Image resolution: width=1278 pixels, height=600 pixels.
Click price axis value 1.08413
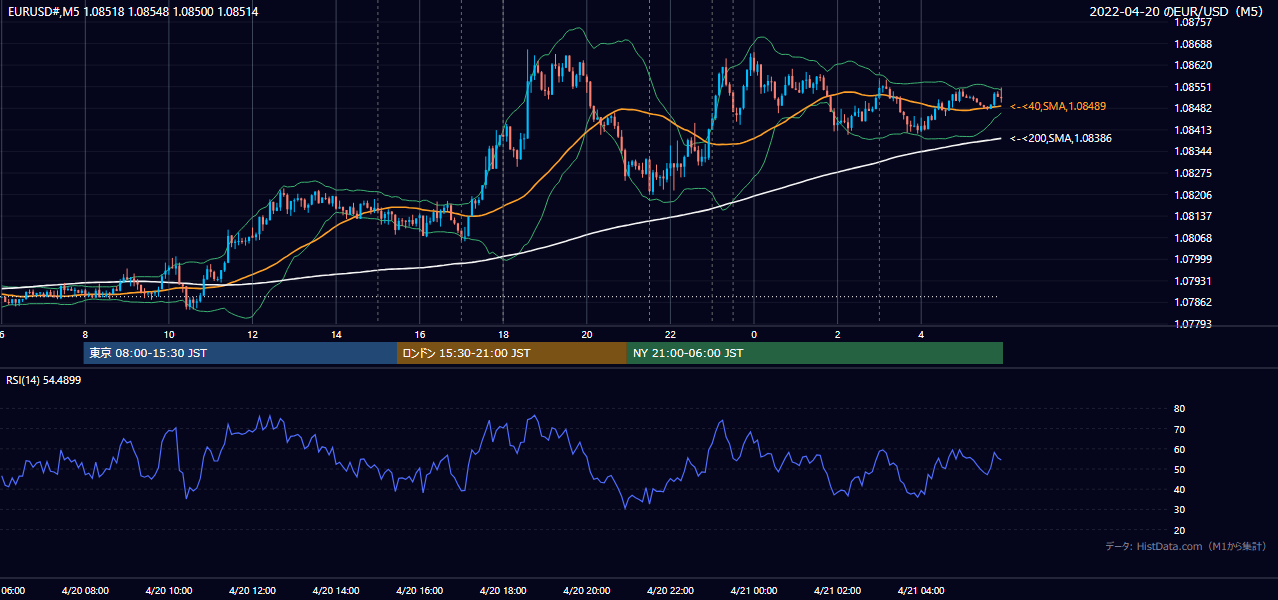click(x=1193, y=130)
